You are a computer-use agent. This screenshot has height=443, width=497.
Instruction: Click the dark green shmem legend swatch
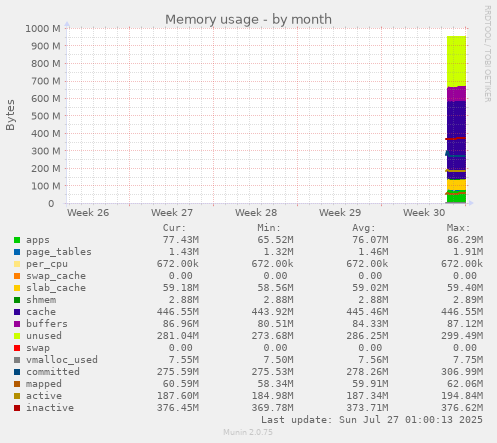coord(17,300)
